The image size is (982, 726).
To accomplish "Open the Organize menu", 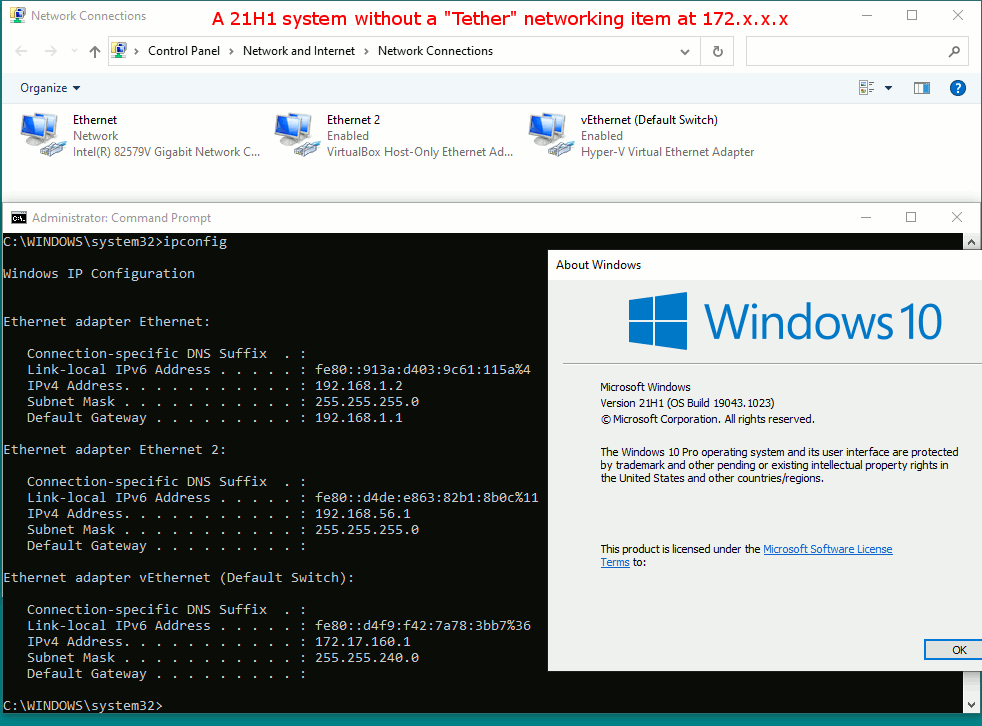I will pos(50,88).
